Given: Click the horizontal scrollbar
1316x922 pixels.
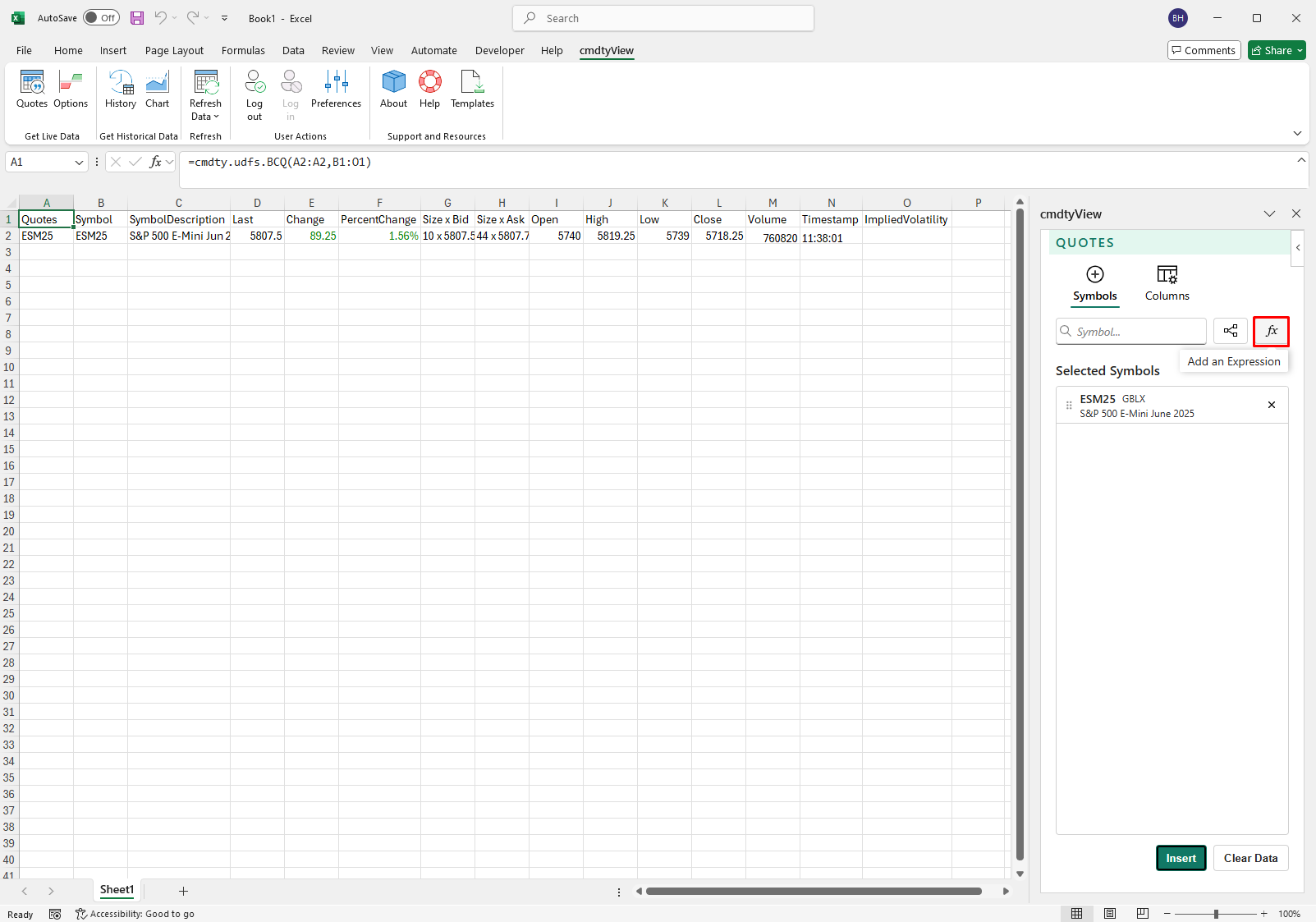Looking at the screenshot, I should (814, 892).
